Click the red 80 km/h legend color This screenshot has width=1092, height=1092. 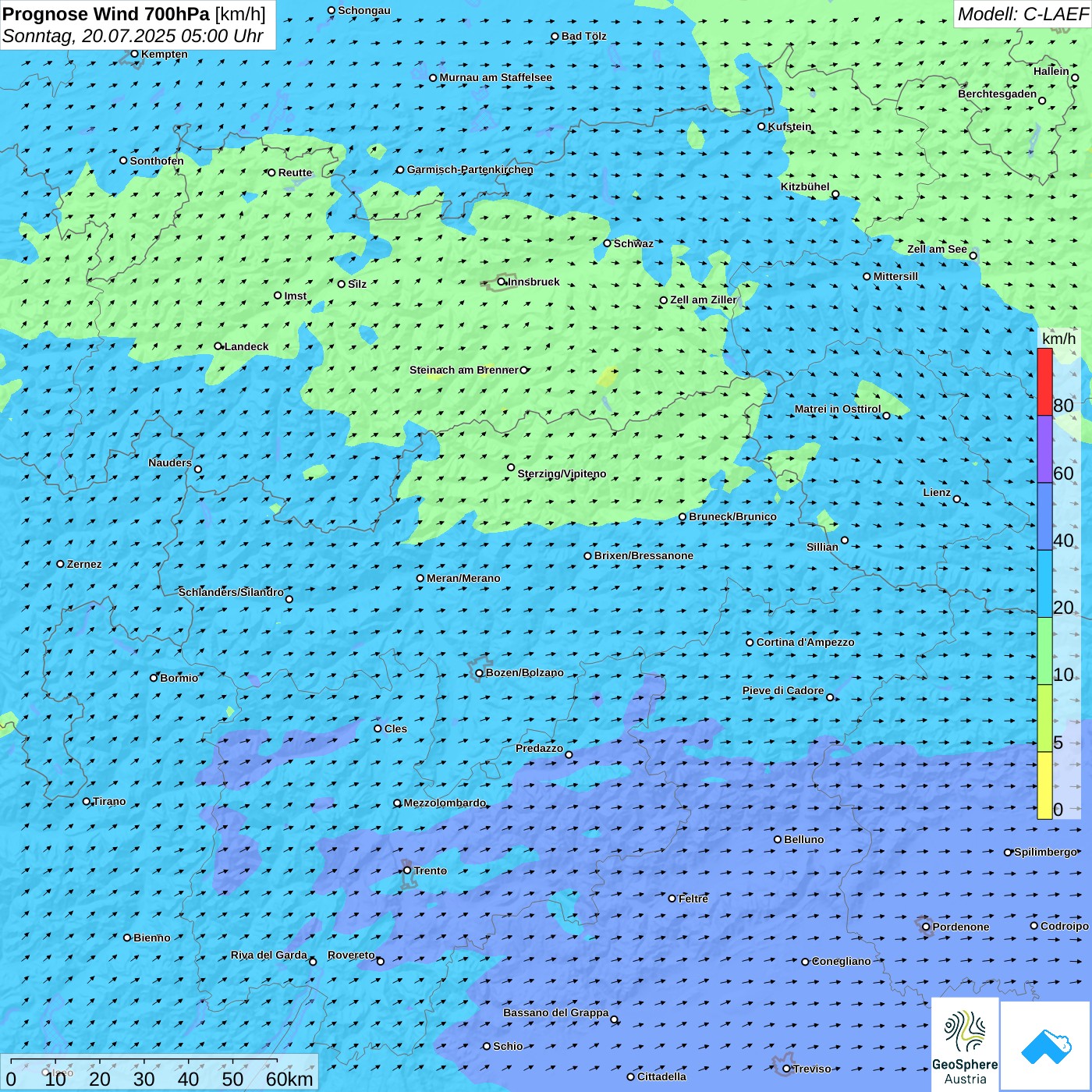click(x=1044, y=382)
